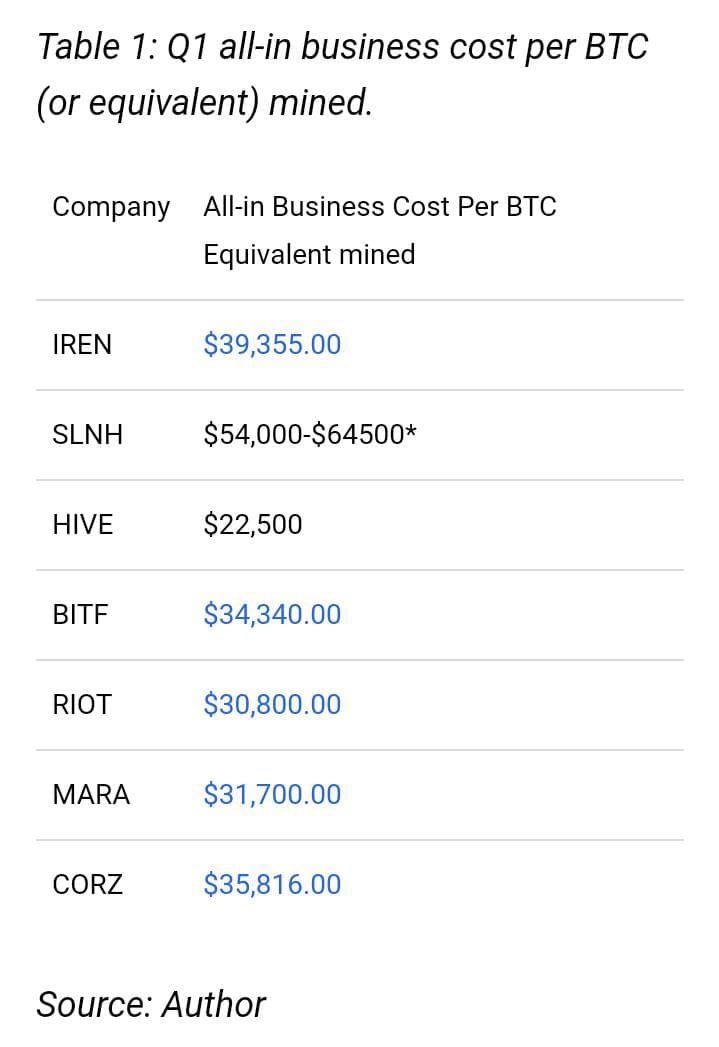
Task: Click the HIVE company name
Action: 83,524
